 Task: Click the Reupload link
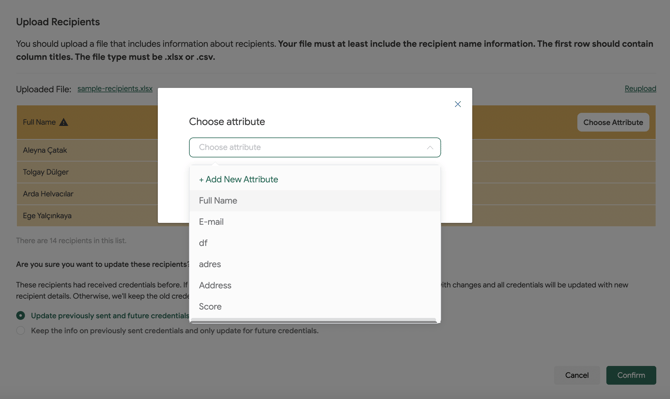tap(640, 89)
